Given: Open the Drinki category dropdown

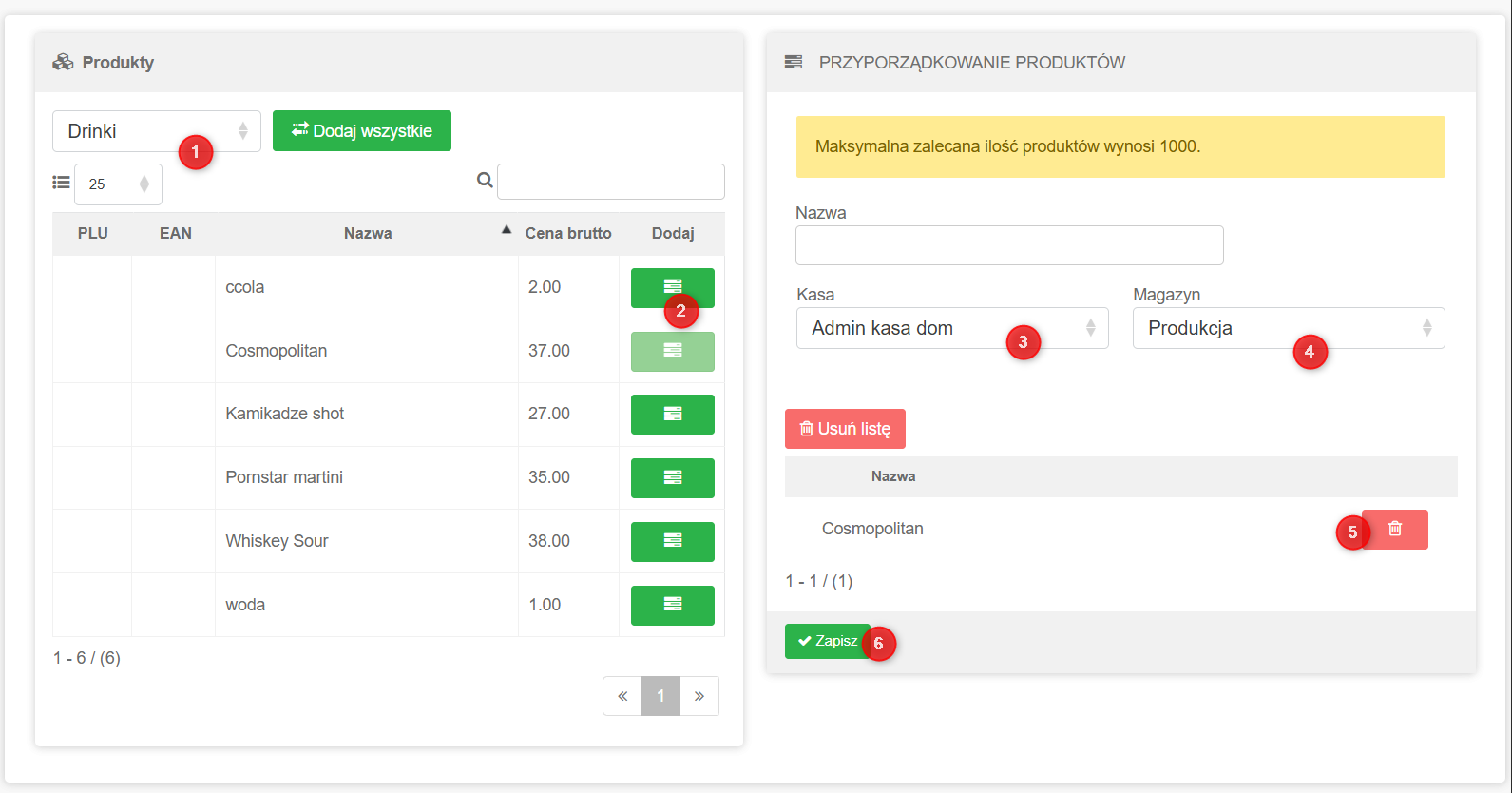Looking at the screenshot, I should tap(156, 131).
